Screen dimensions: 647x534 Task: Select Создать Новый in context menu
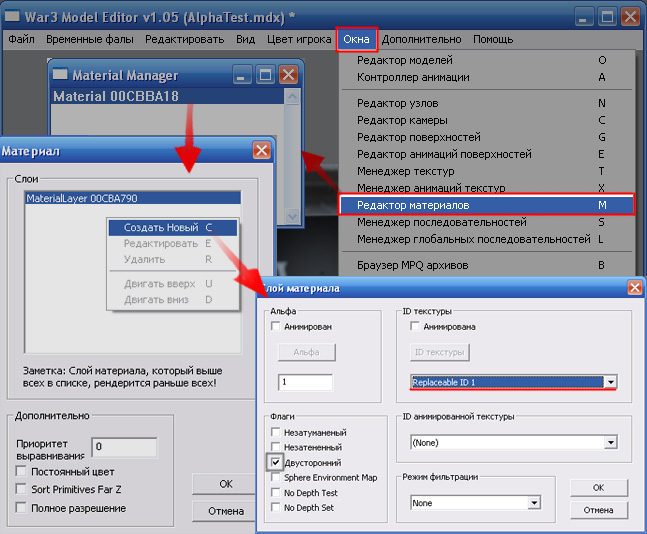pyautogui.click(x=173, y=227)
